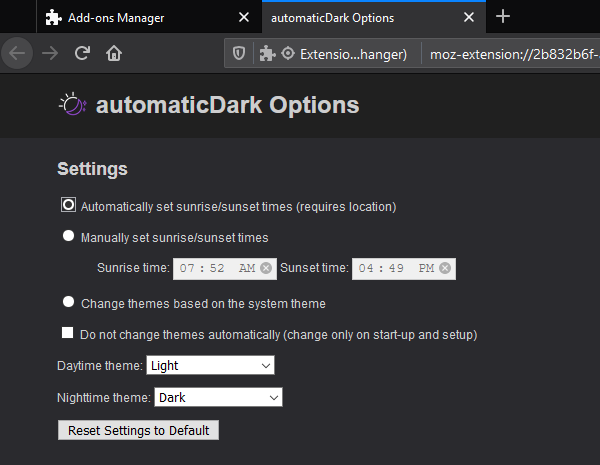600x465 pixels.
Task: Open the Nighttime theme dropdown
Action: tap(218, 397)
